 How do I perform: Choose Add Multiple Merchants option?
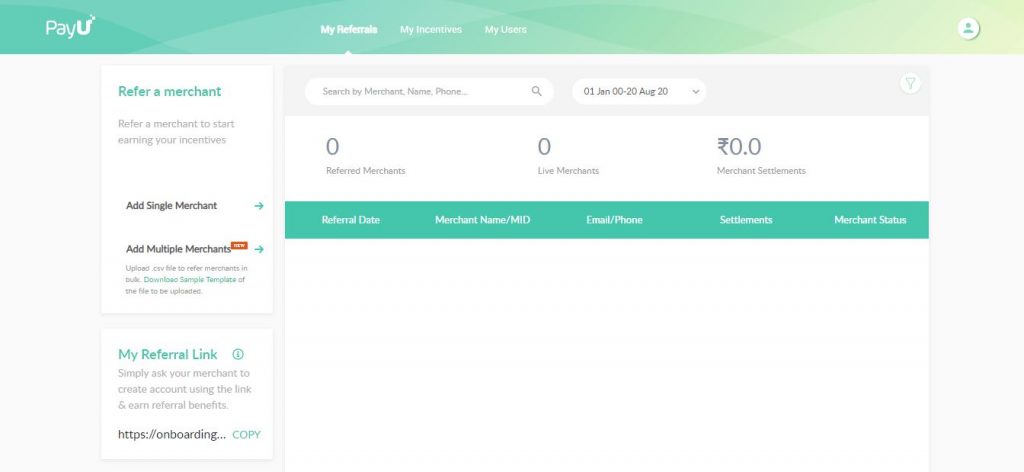click(178, 249)
